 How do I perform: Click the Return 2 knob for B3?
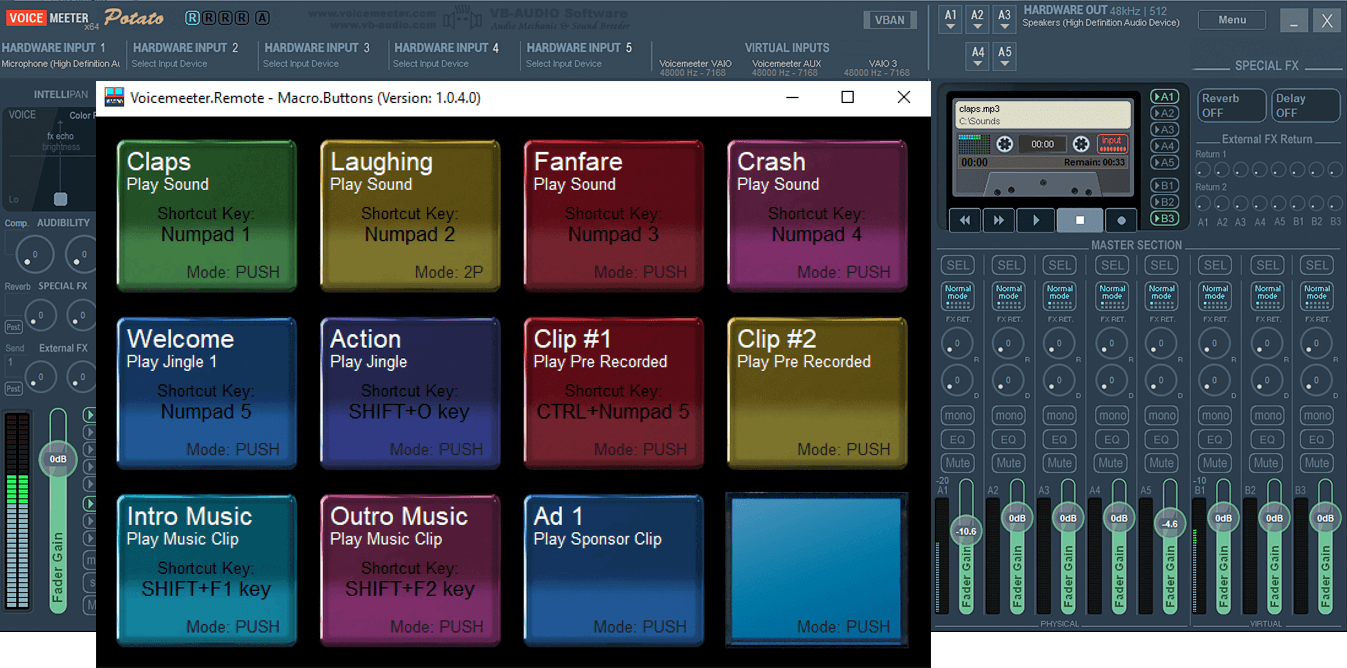(x=1335, y=203)
